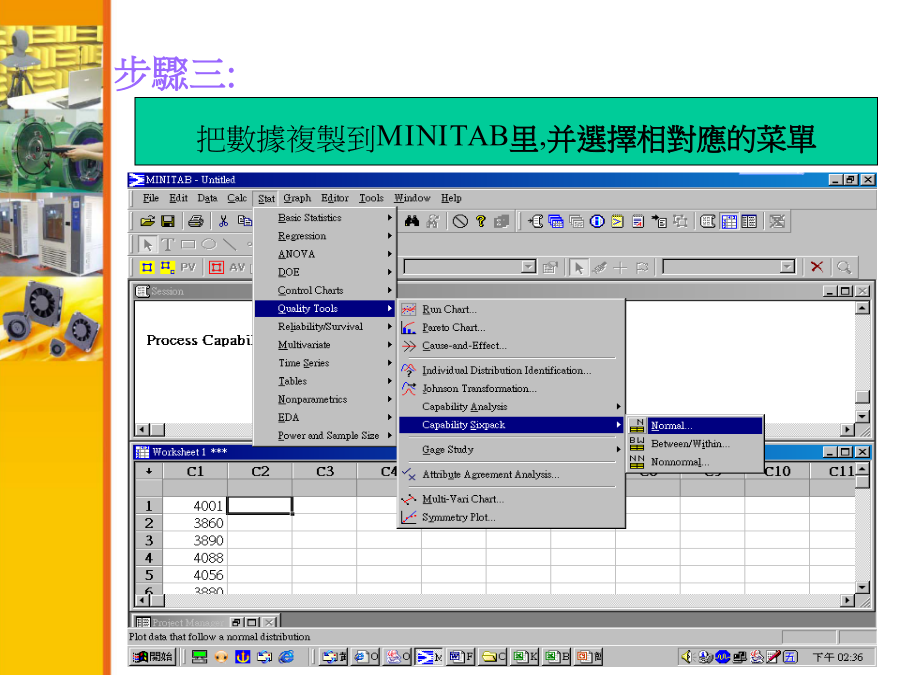Expand the DOE submenu
Viewport: 900px width, 675px height.
(x=324, y=272)
